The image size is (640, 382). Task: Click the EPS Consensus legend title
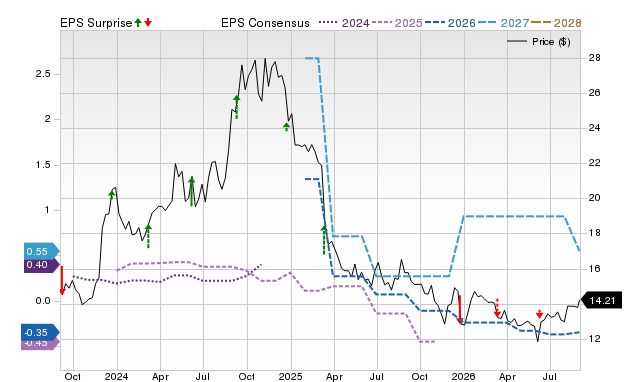coord(265,23)
